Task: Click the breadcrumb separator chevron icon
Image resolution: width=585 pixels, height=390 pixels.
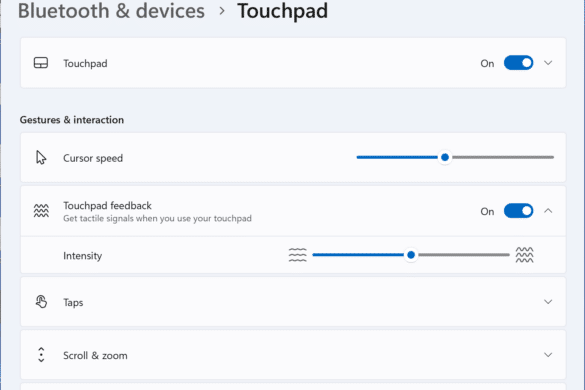Action: 222,11
